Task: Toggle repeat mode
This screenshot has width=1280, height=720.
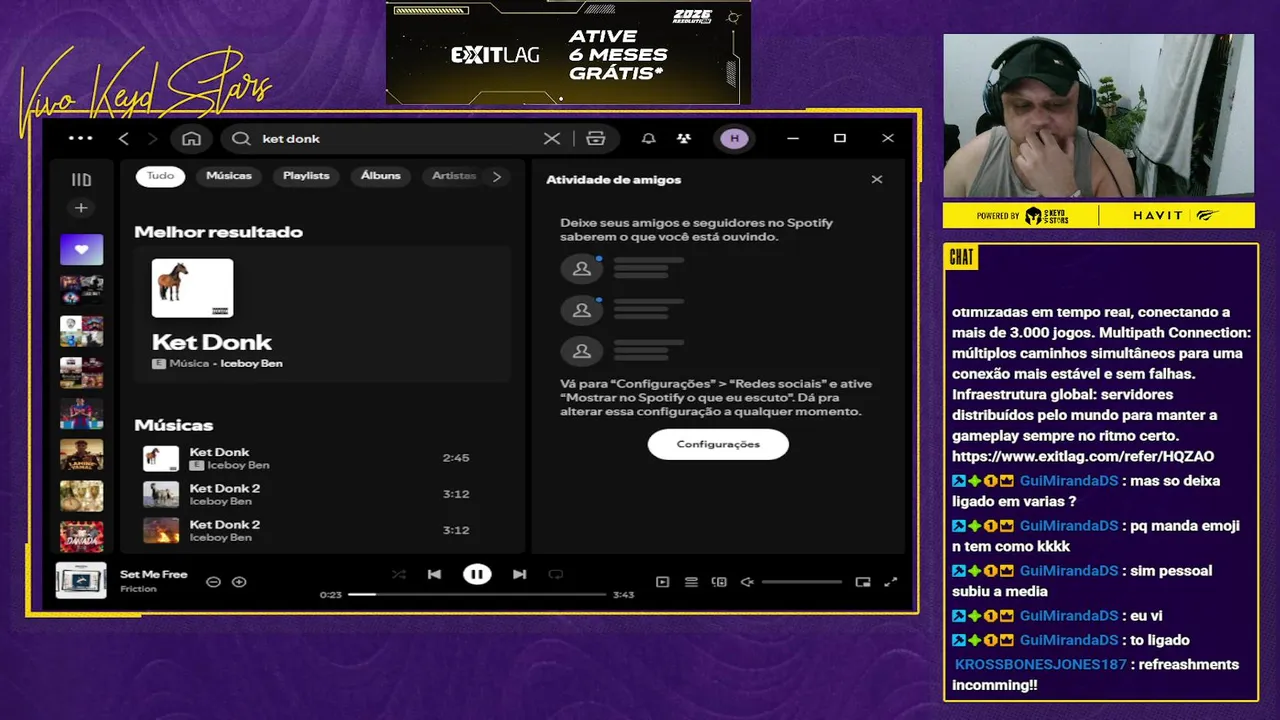Action: click(556, 574)
